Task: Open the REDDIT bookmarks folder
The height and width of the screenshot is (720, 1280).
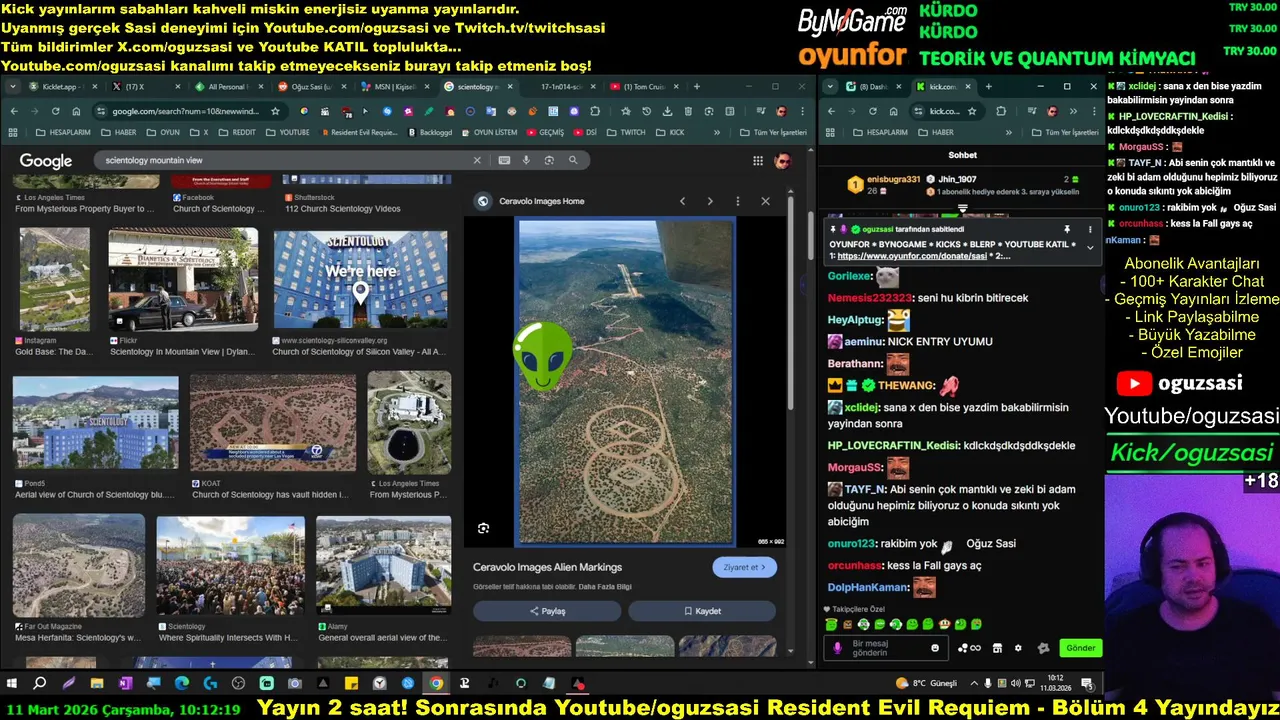Action: click(236, 132)
